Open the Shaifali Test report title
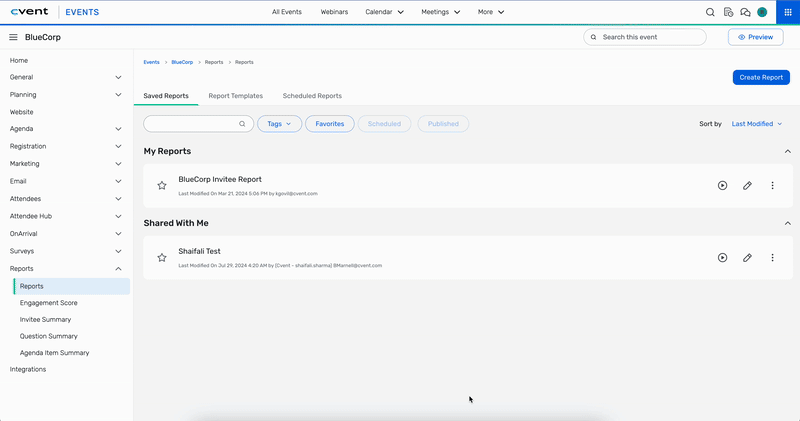The image size is (800, 421). tap(199, 252)
